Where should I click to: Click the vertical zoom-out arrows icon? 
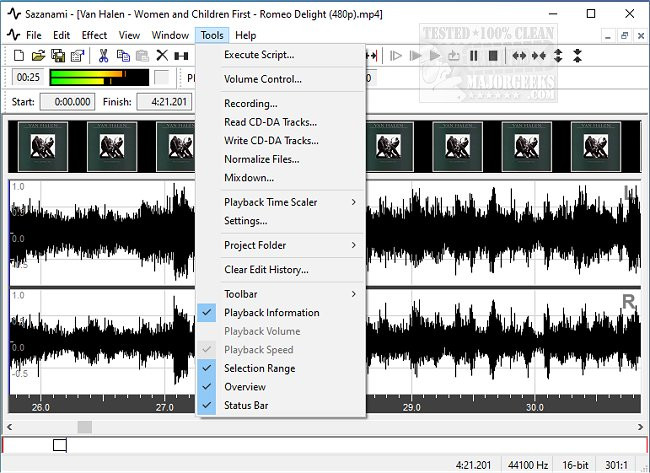click(577, 56)
